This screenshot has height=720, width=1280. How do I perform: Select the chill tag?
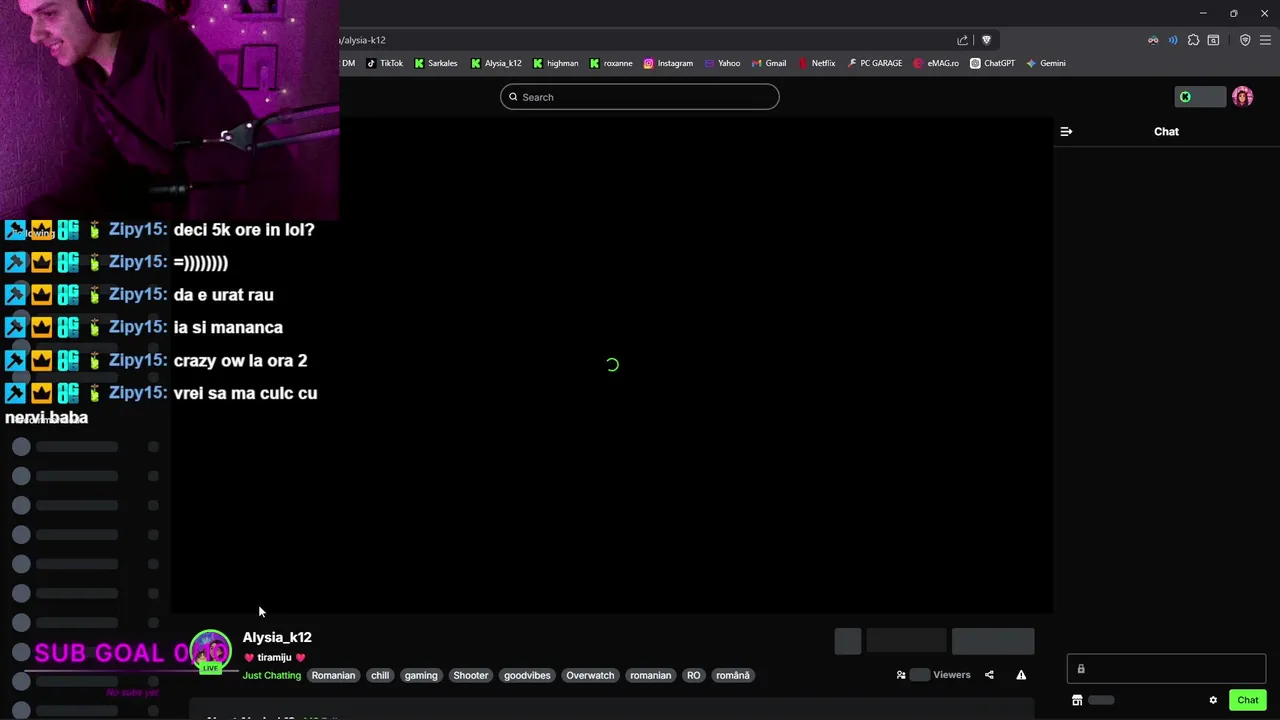pyautogui.click(x=380, y=675)
